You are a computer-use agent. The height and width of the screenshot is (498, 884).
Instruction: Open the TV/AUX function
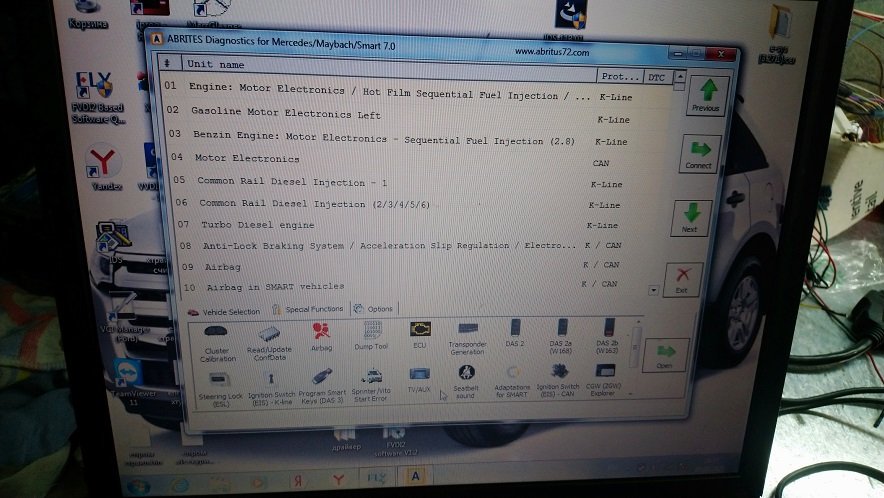[419, 380]
